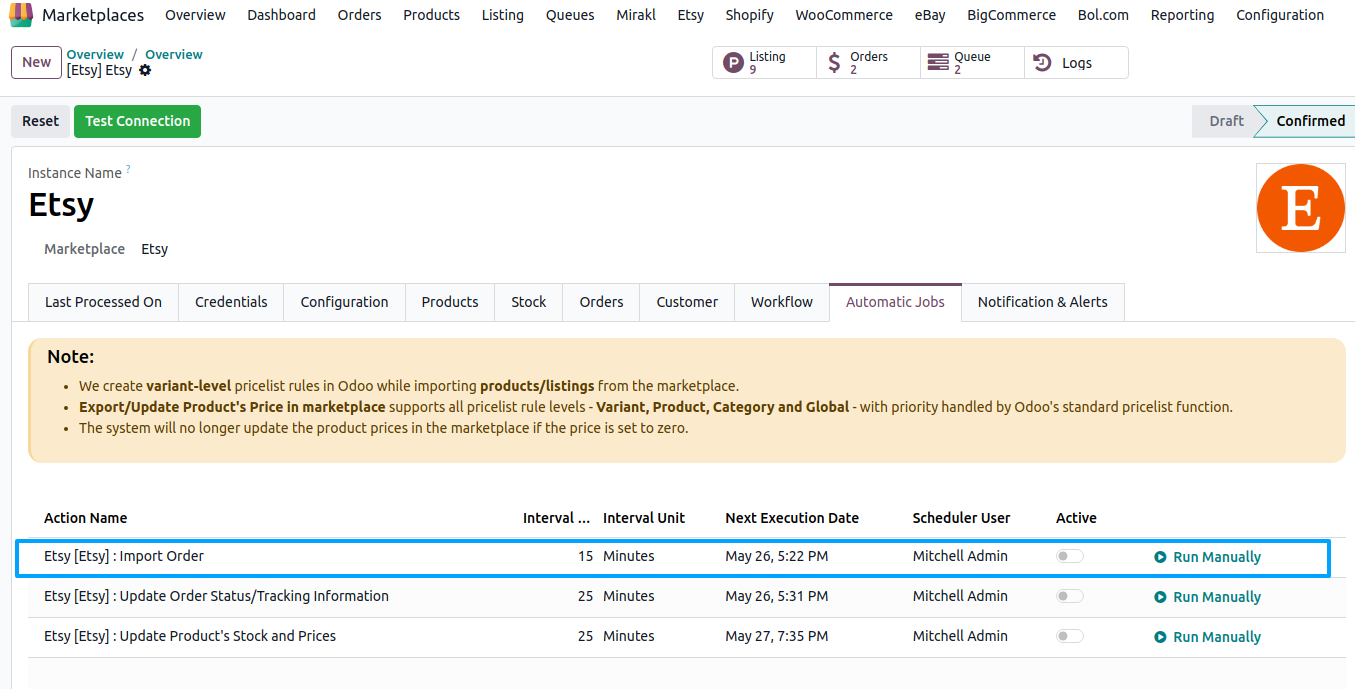This screenshot has height=689, width=1355.
Task: Open the Overview menu
Action: pos(195,15)
